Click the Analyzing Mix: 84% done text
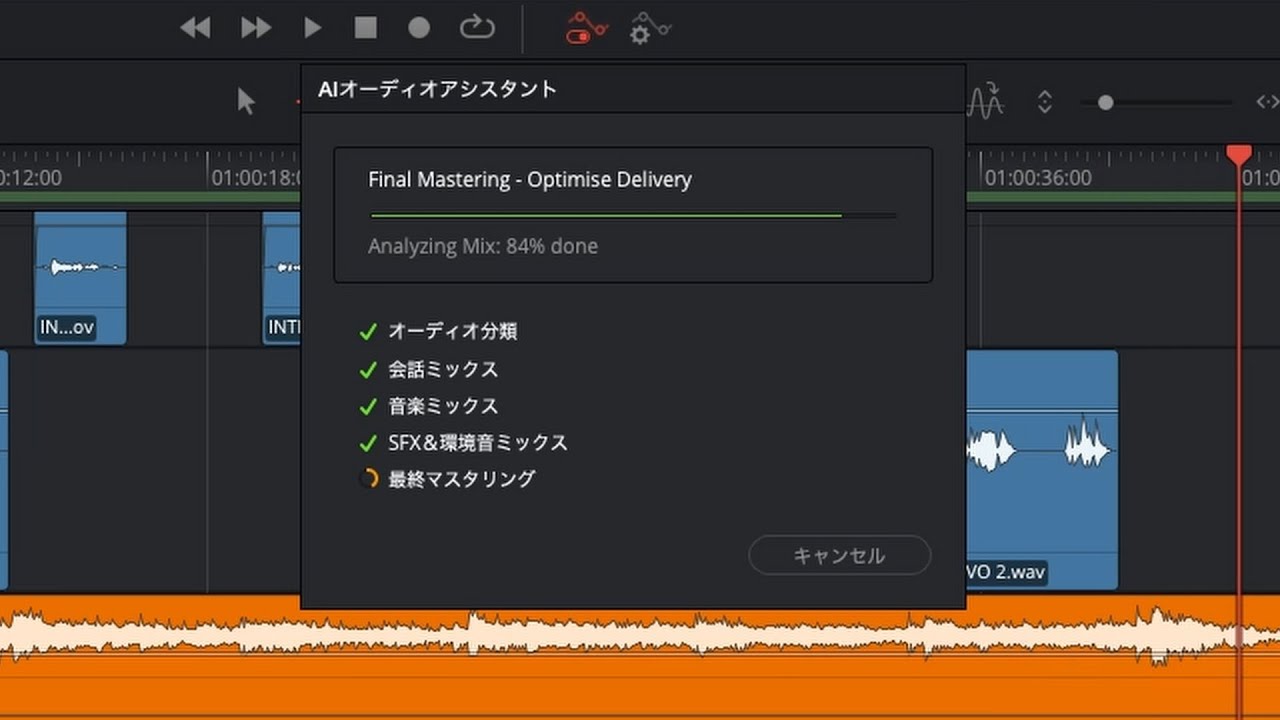The width and height of the screenshot is (1280, 720). (x=483, y=246)
